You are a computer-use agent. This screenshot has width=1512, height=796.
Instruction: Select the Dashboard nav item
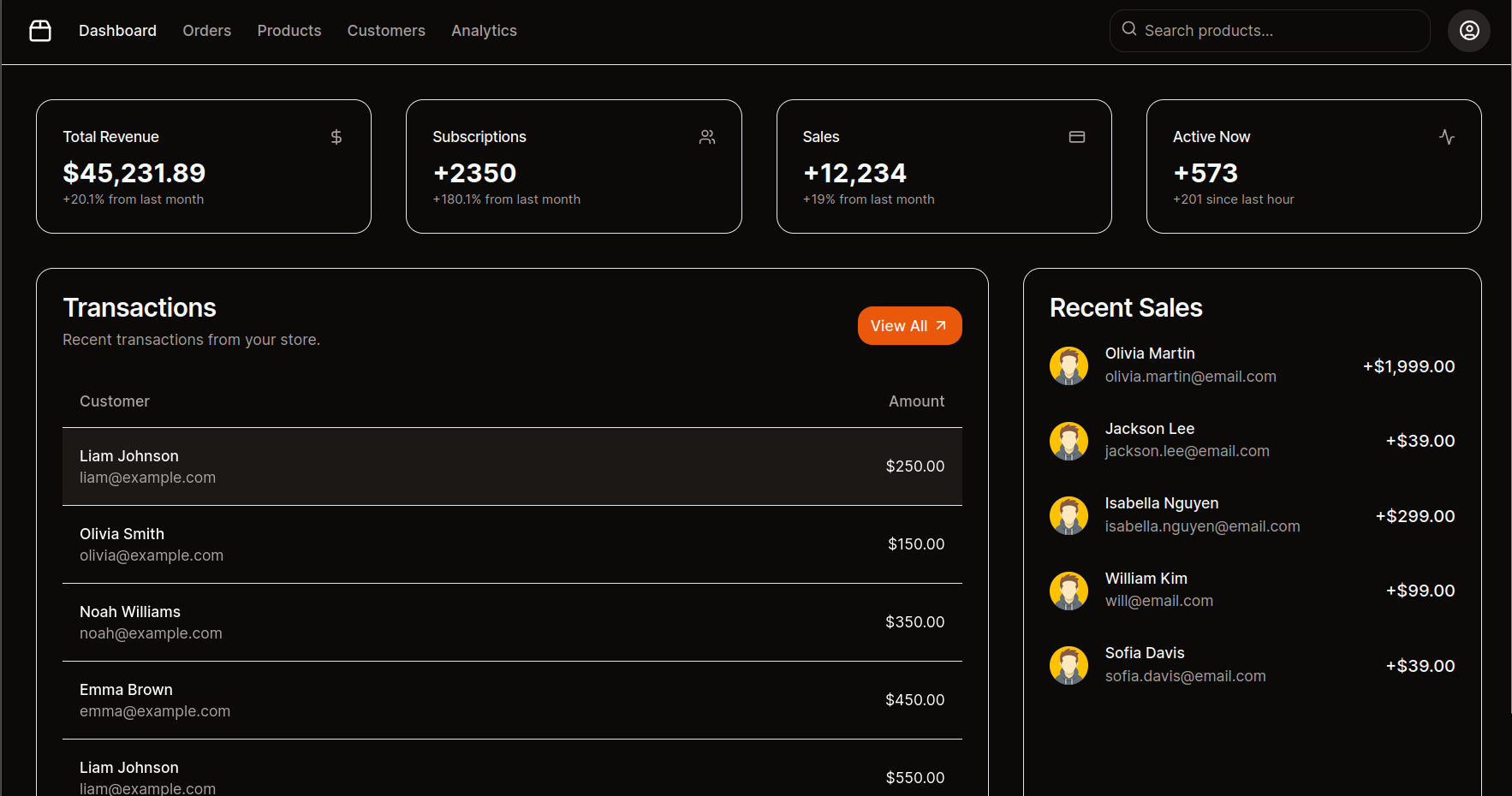pyautogui.click(x=117, y=31)
